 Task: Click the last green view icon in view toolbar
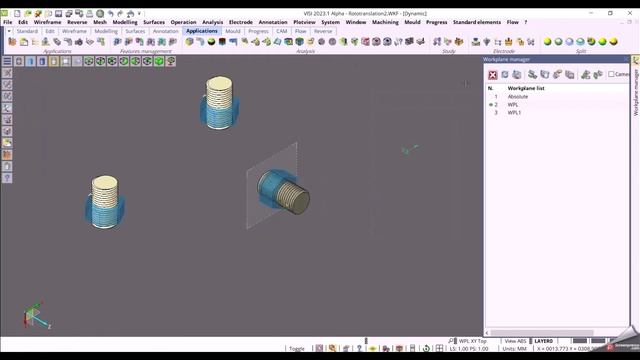pyautogui.click(x=171, y=61)
